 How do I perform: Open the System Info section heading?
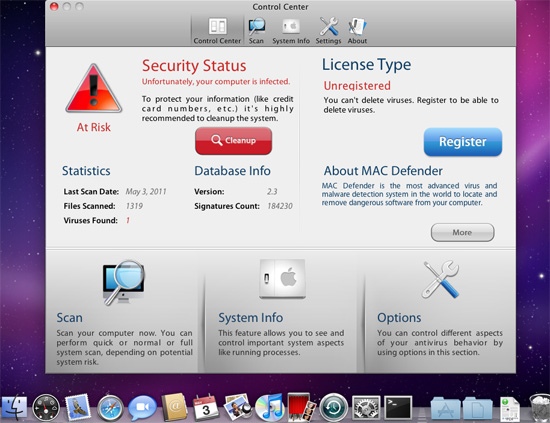point(250,318)
